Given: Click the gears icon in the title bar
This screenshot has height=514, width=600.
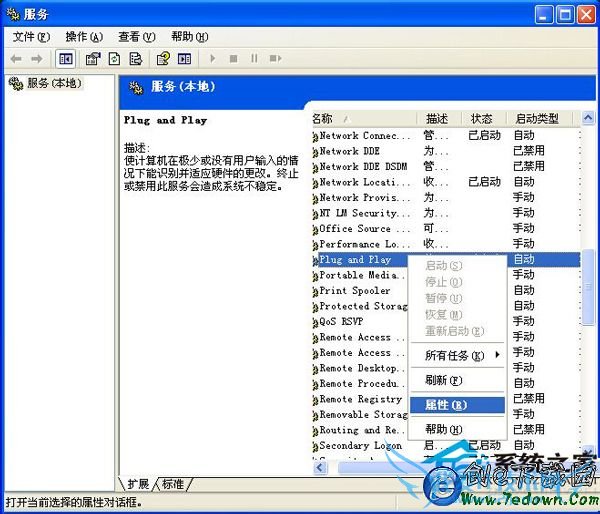Looking at the screenshot, I should click(13, 14).
